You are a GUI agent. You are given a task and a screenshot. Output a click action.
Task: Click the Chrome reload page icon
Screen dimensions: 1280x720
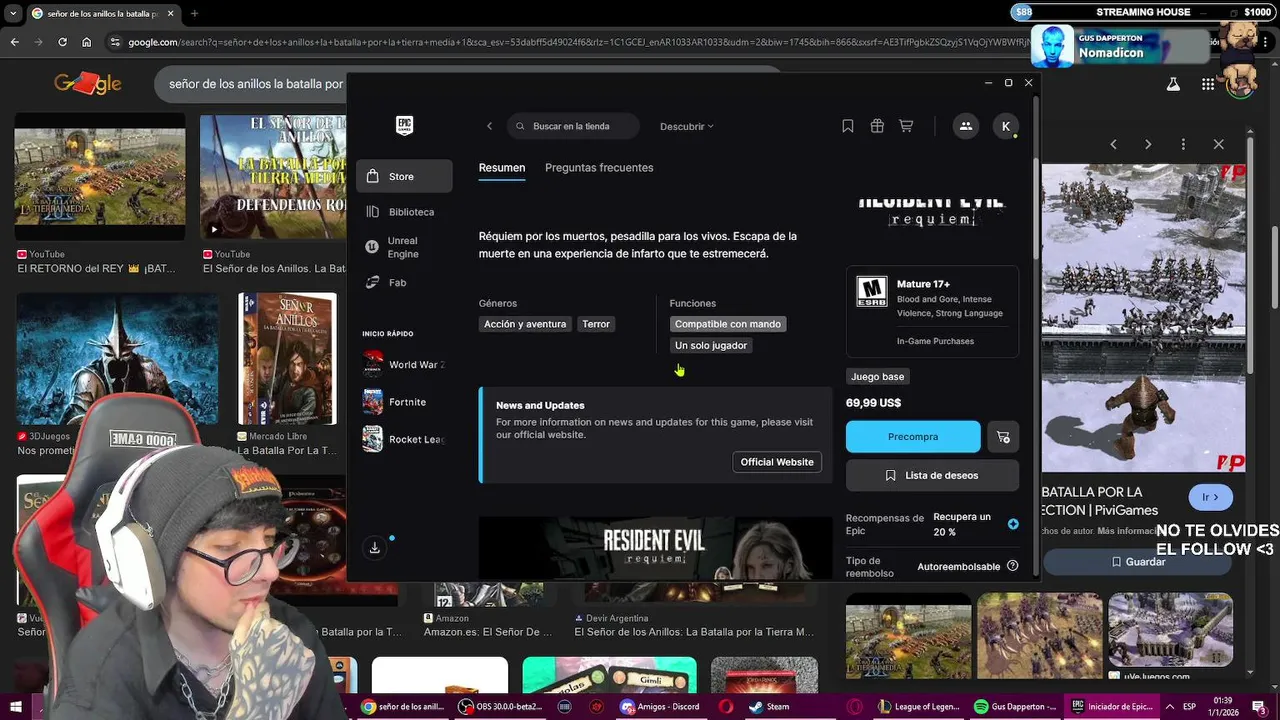click(x=62, y=42)
